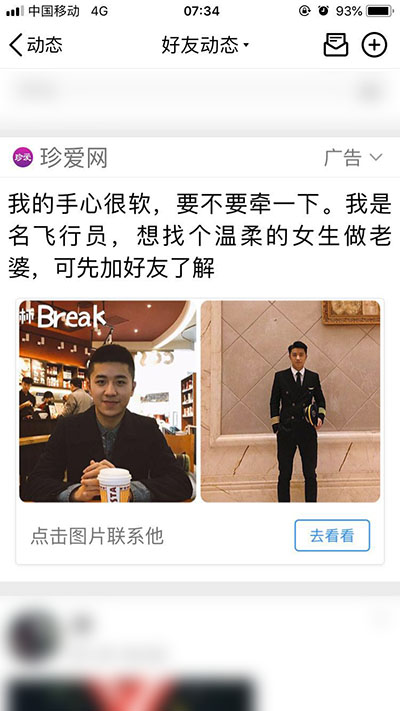
Task: Tap the back arrow next to 动态
Action: point(15,45)
